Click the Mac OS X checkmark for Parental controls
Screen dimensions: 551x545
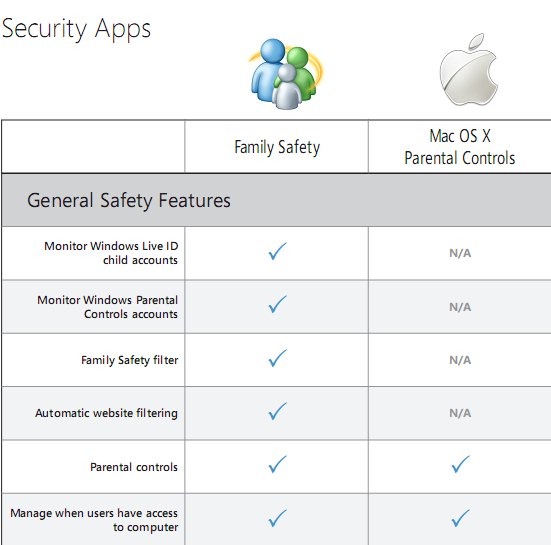click(x=460, y=465)
